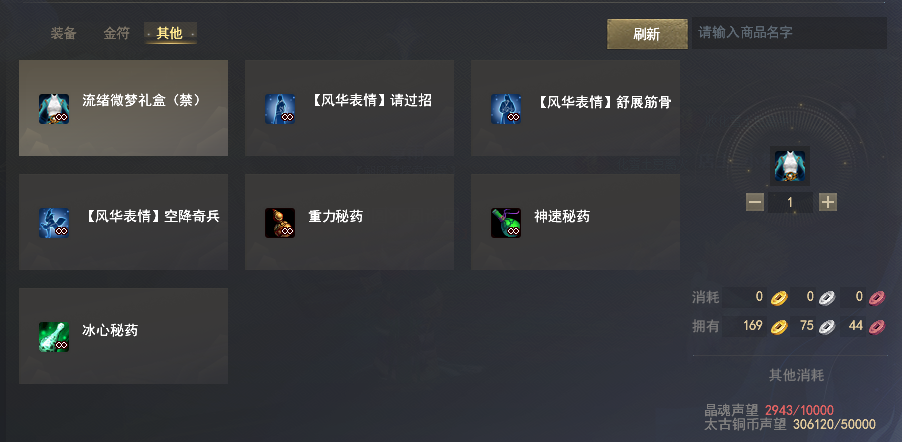Viewport: 902px width, 442px height.
Task: Click the quantity number field
Action: click(790, 202)
